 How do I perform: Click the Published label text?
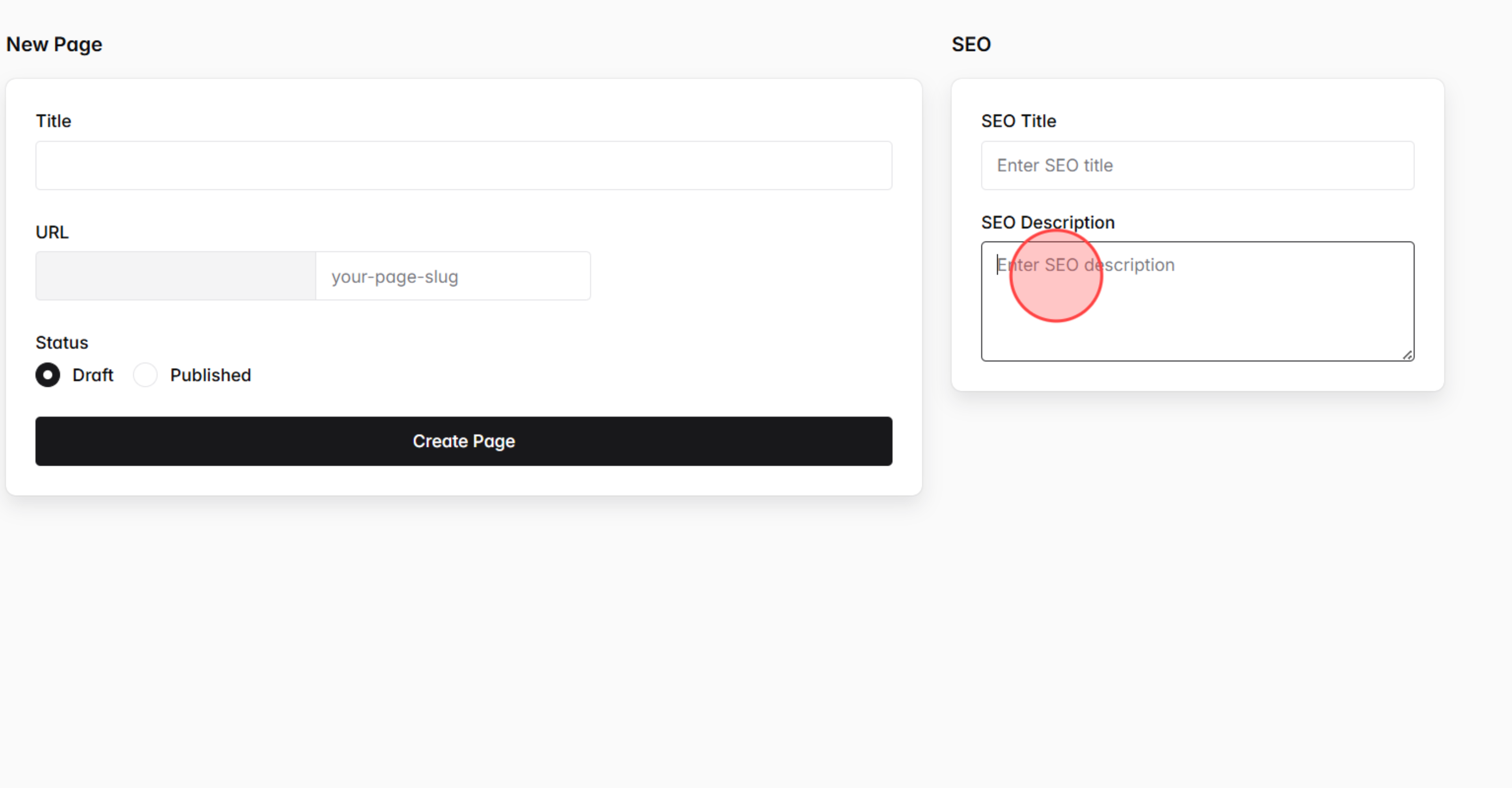coord(210,375)
